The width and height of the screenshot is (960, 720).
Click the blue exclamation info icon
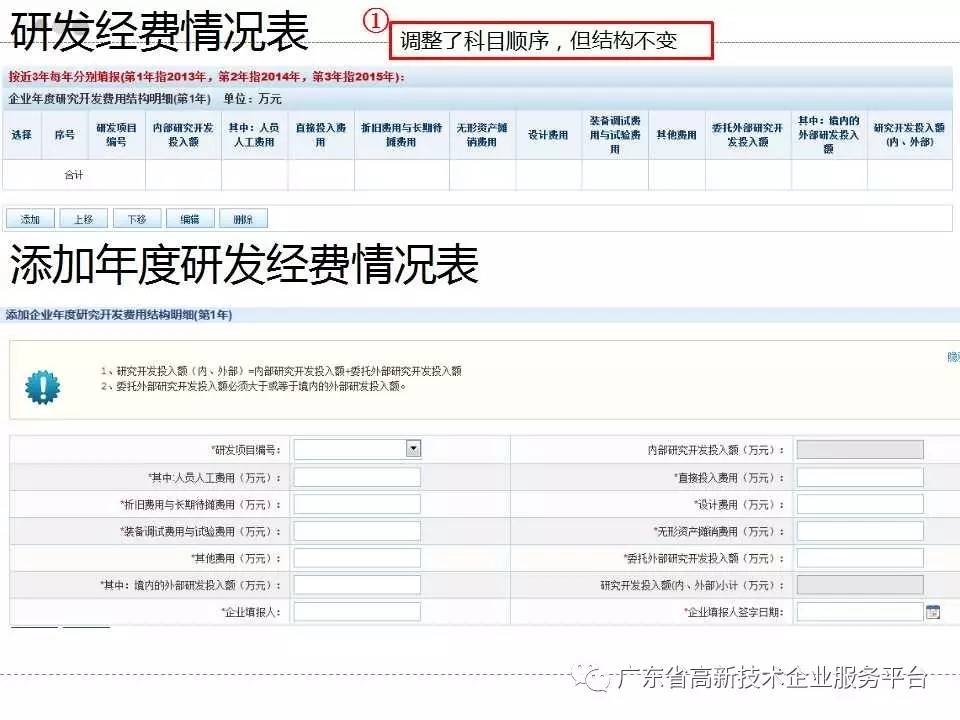(x=42, y=386)
